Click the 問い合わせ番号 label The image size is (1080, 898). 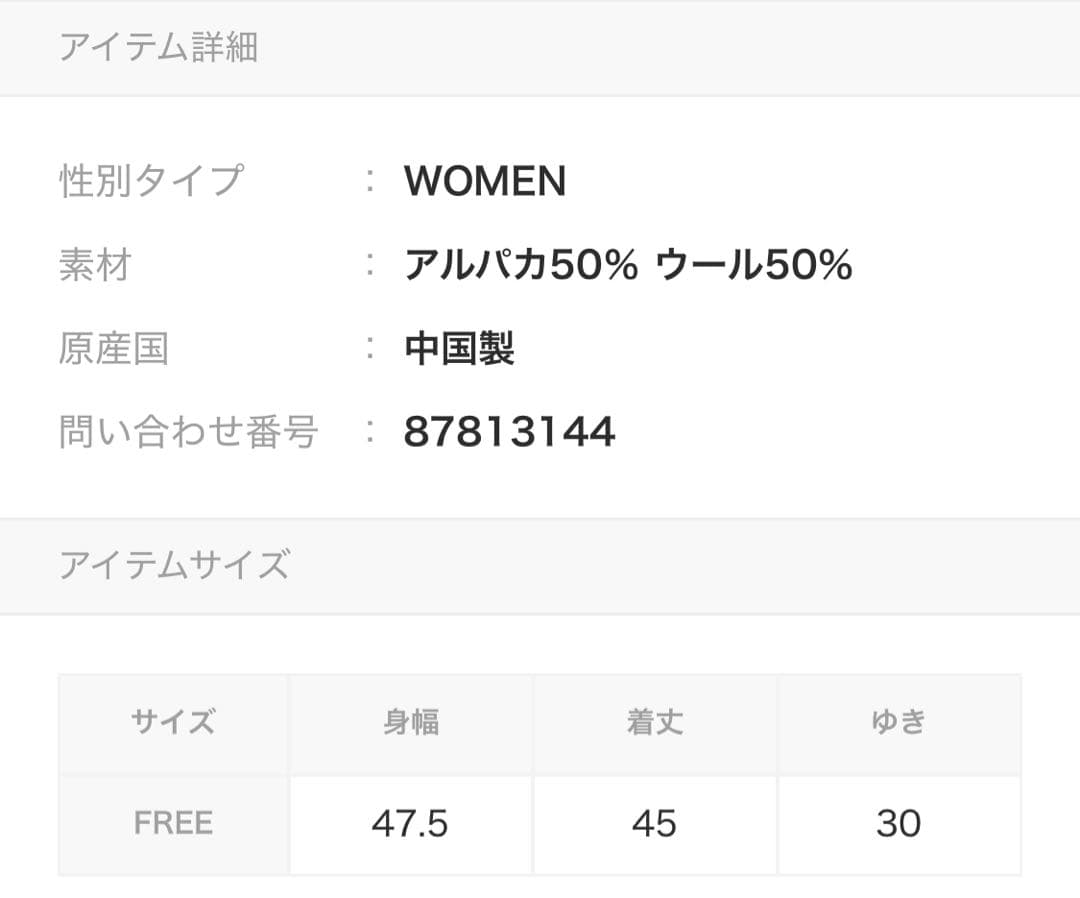click(x=188, y=432)
